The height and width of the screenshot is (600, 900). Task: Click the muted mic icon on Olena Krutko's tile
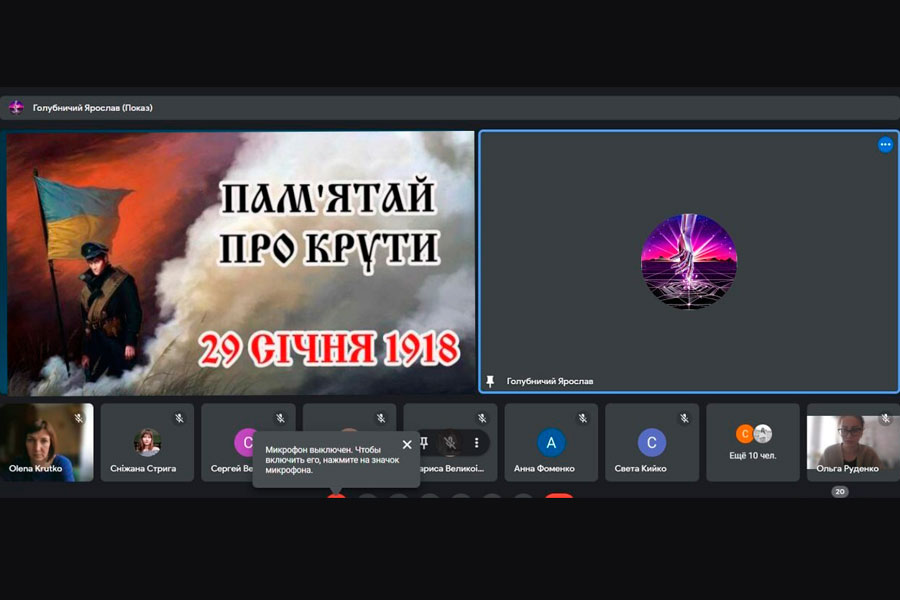coord(79,419)
